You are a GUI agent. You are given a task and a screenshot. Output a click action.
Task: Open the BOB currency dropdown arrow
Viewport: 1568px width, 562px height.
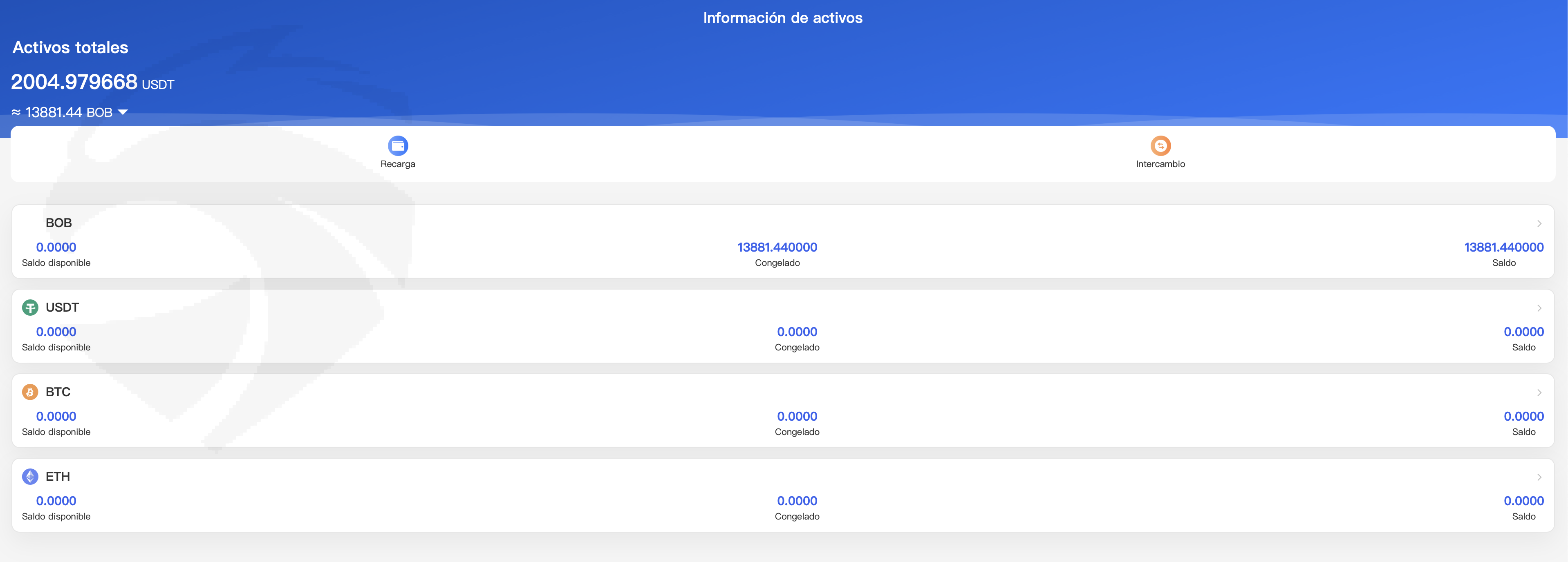[123, 112]
